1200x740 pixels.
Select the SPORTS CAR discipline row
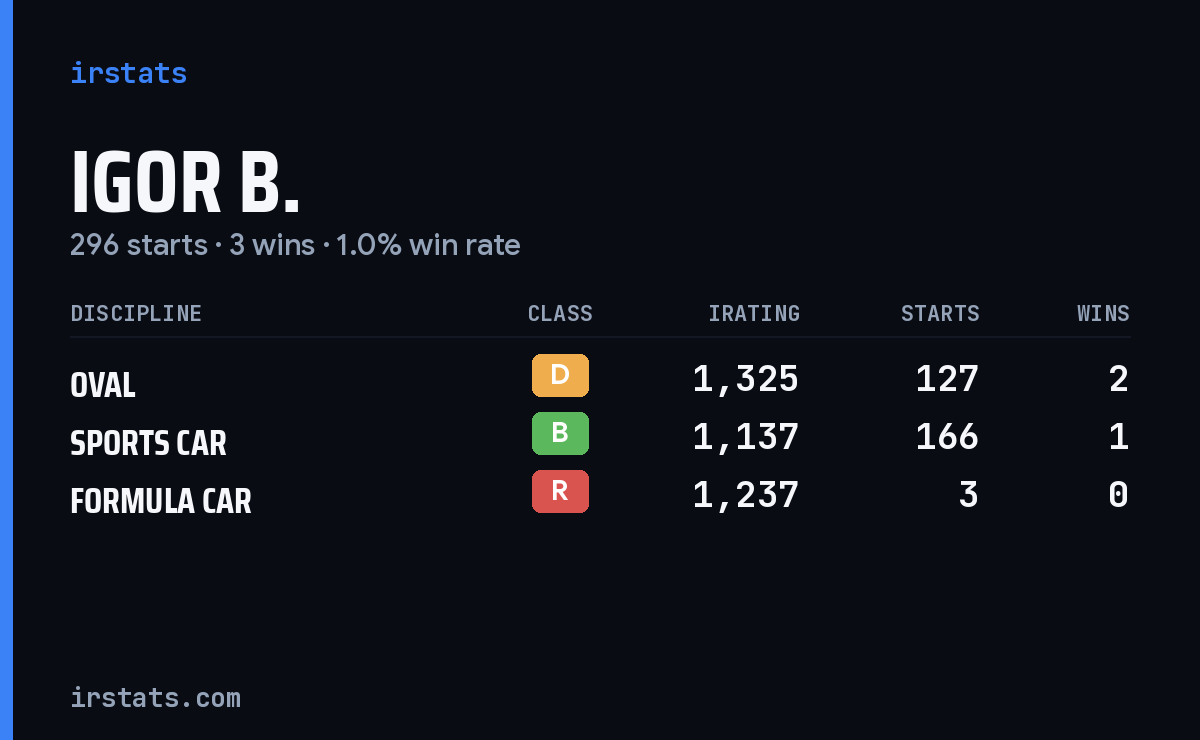pos(600,437)
